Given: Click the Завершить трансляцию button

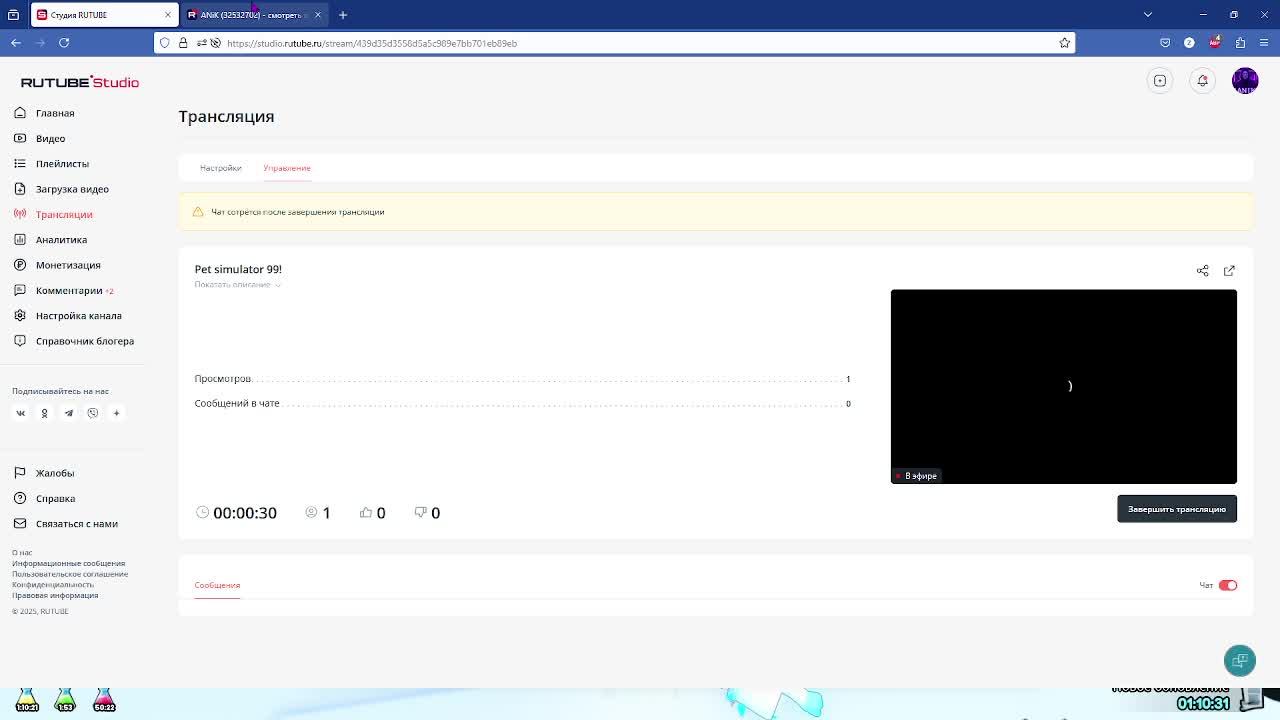Looking at the screenshot, I should (1177, 509).
